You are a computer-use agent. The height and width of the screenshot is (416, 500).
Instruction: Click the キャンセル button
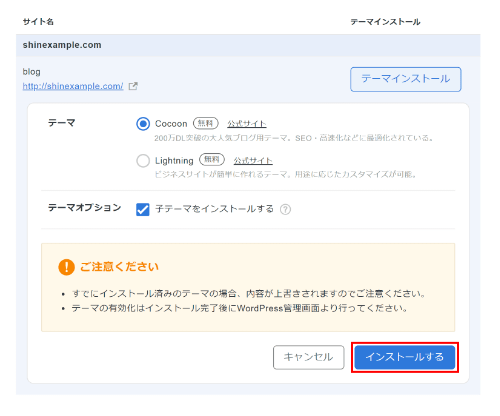(x=308, y=357)
